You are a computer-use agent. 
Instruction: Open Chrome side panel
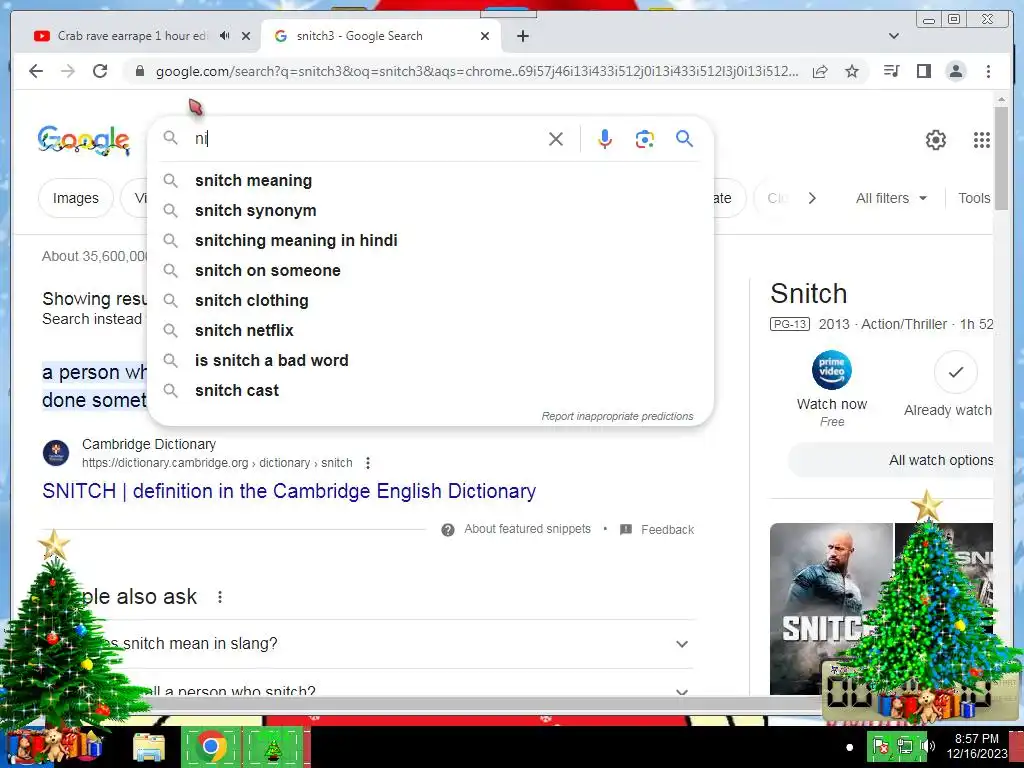pyautogui.click(x=923, y=71)
